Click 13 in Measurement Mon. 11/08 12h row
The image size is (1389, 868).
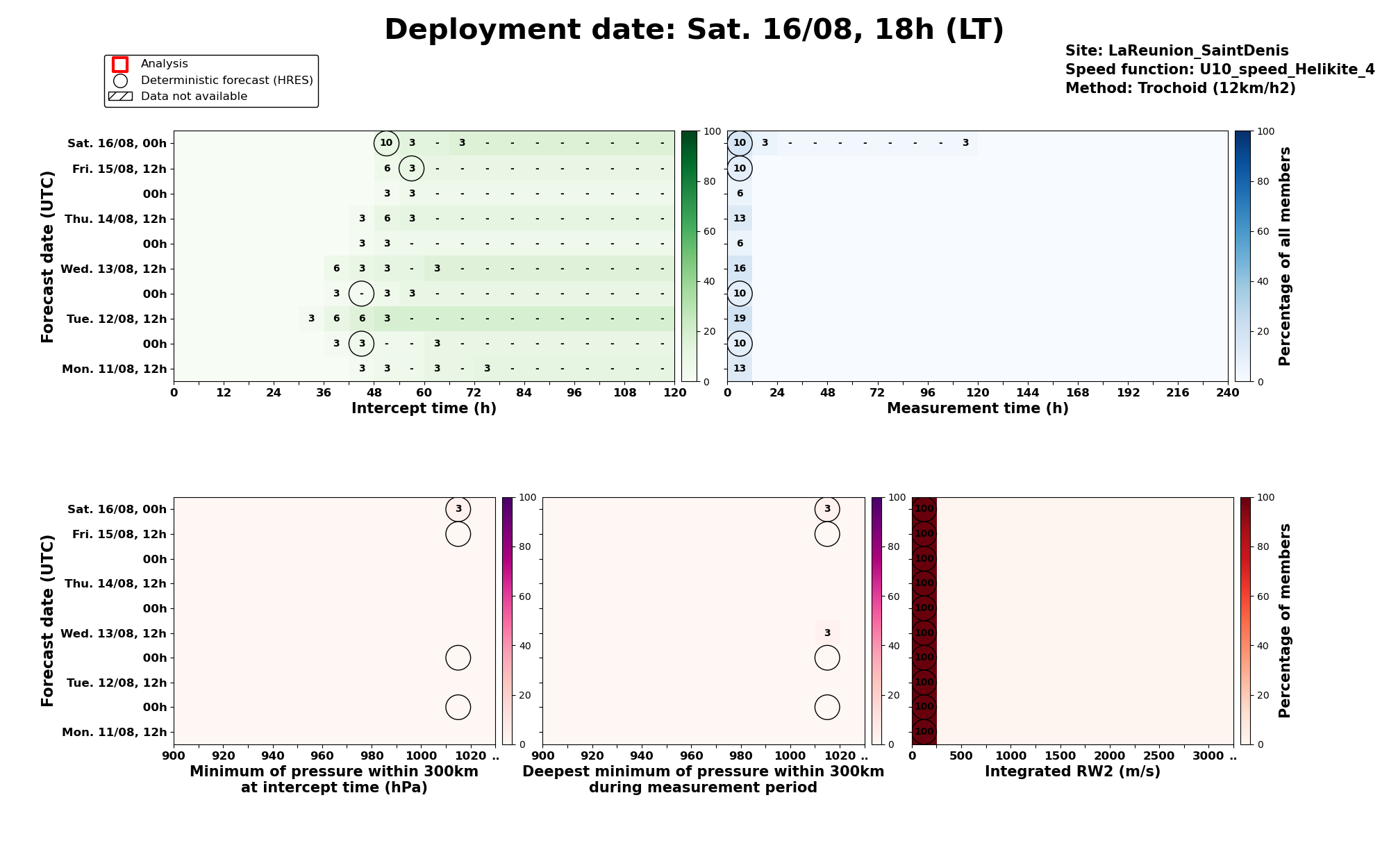click(740, 369)
